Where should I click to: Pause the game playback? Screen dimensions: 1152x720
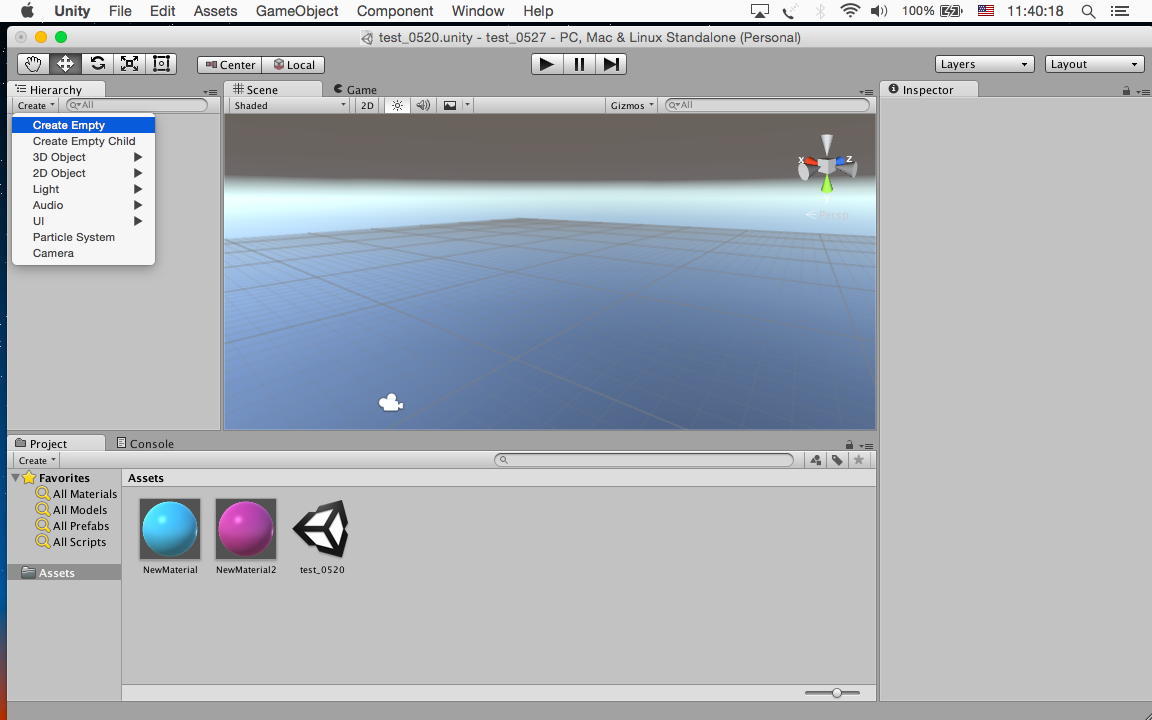tap(579, 64)
